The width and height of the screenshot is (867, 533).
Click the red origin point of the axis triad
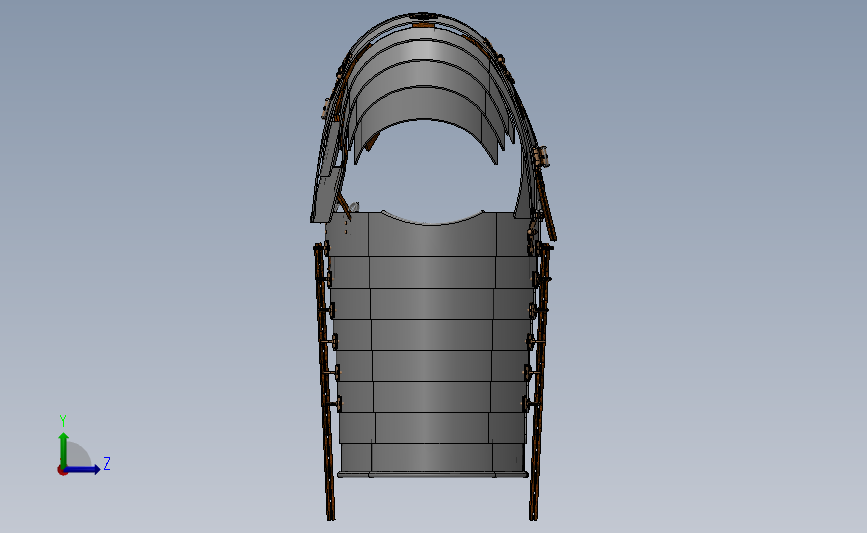tap(62, 471)
